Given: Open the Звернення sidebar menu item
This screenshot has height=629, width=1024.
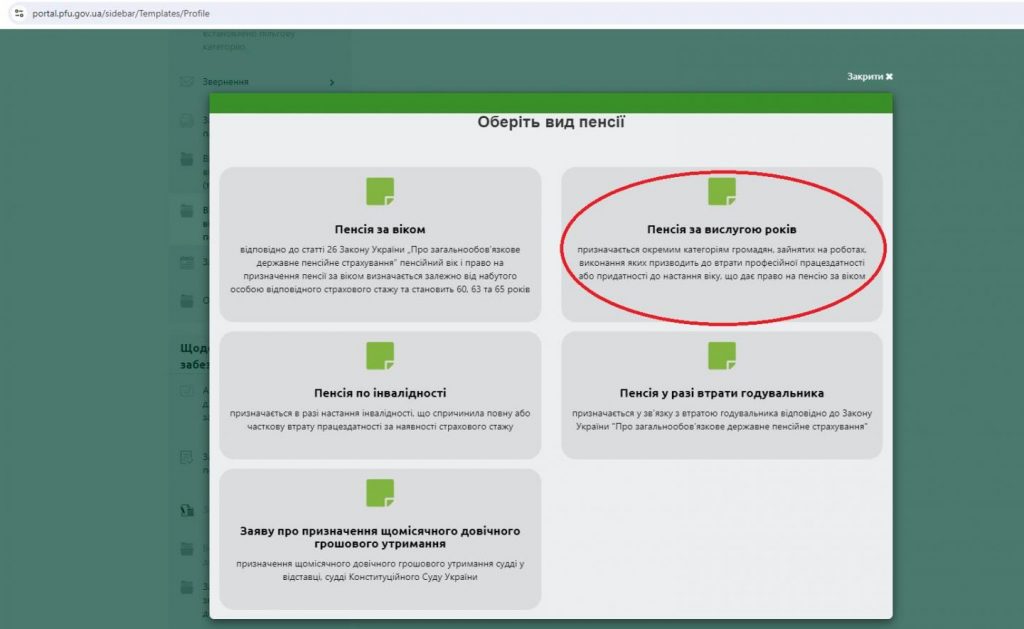Looking at the screenshot, I should pyautogui.click(x=225, y=82).
